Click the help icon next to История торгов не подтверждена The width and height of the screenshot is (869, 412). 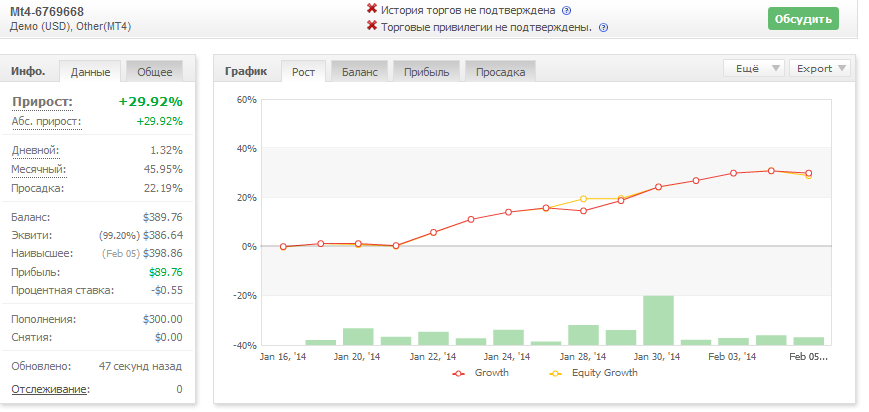coord(566,11)
